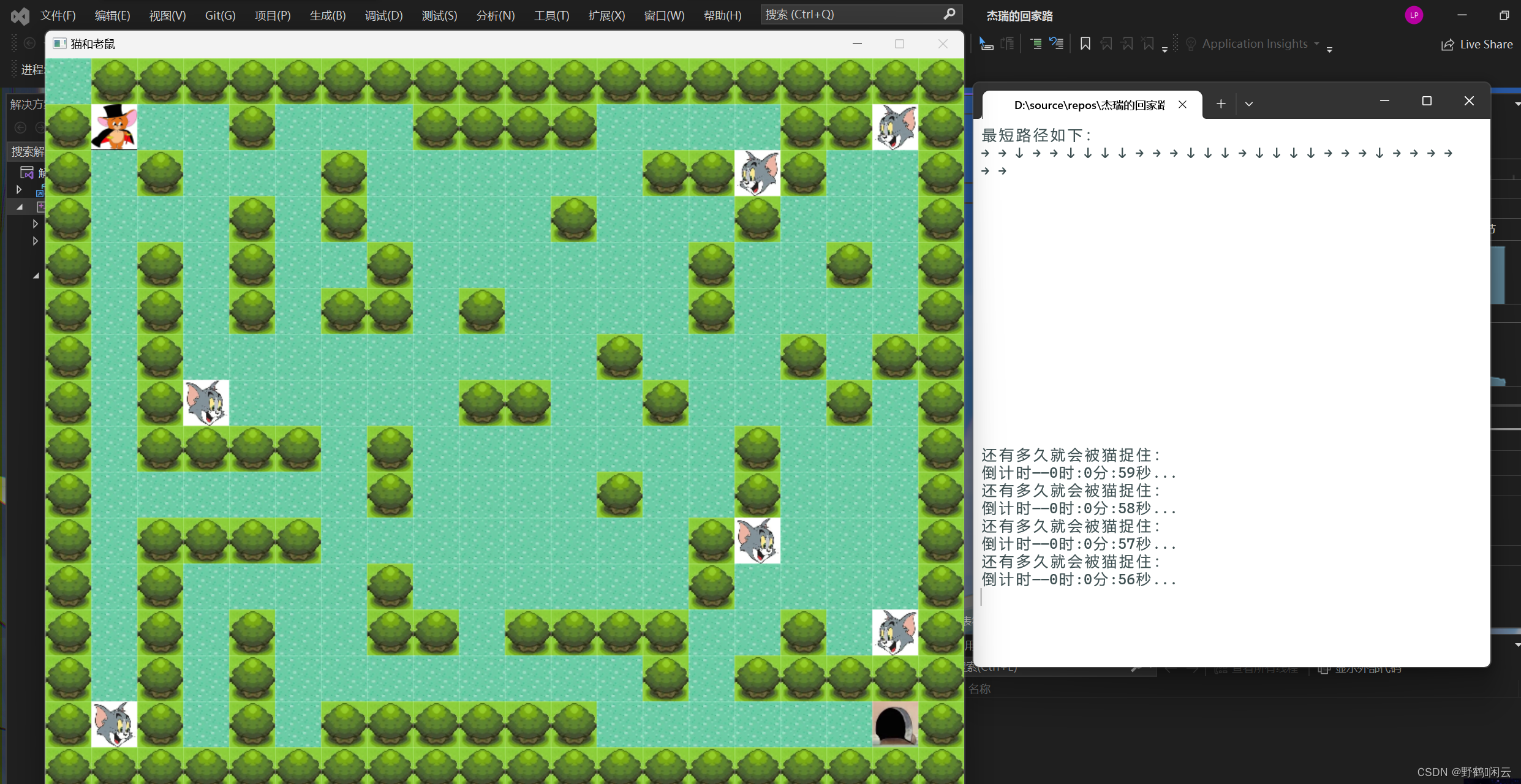The image size is (1521, 784).
Task: Open the Application Insights dropdown
Action: (1316, 43)
